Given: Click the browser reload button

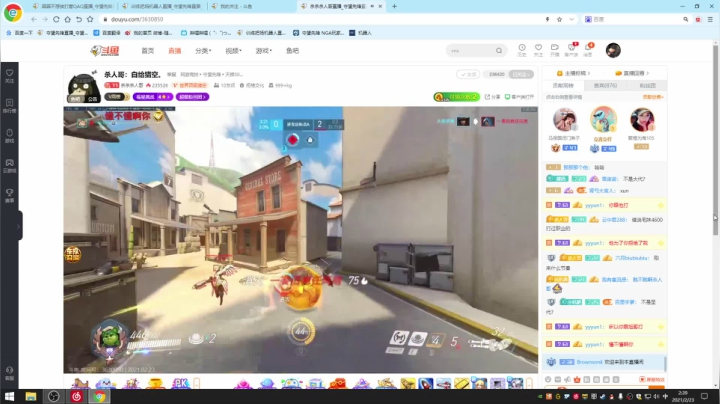Looking at the screenshot, I should [56, 19].
